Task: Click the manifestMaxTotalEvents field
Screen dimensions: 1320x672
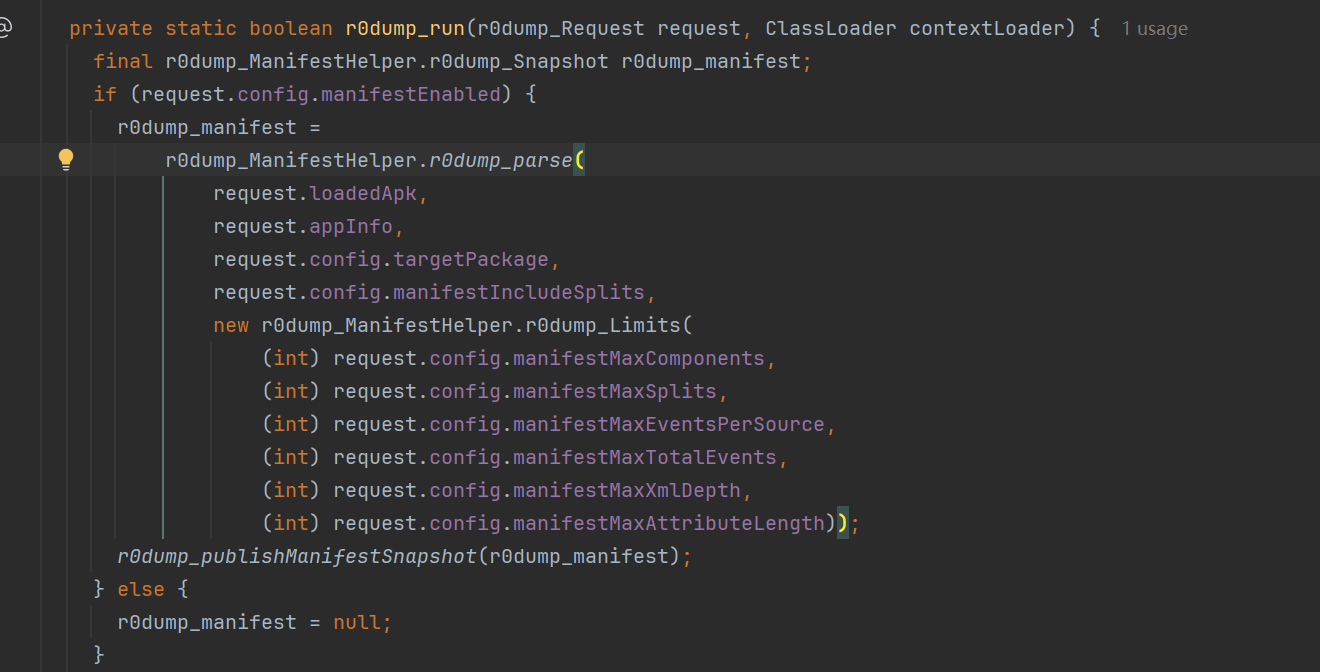Action: click(645, 457)
